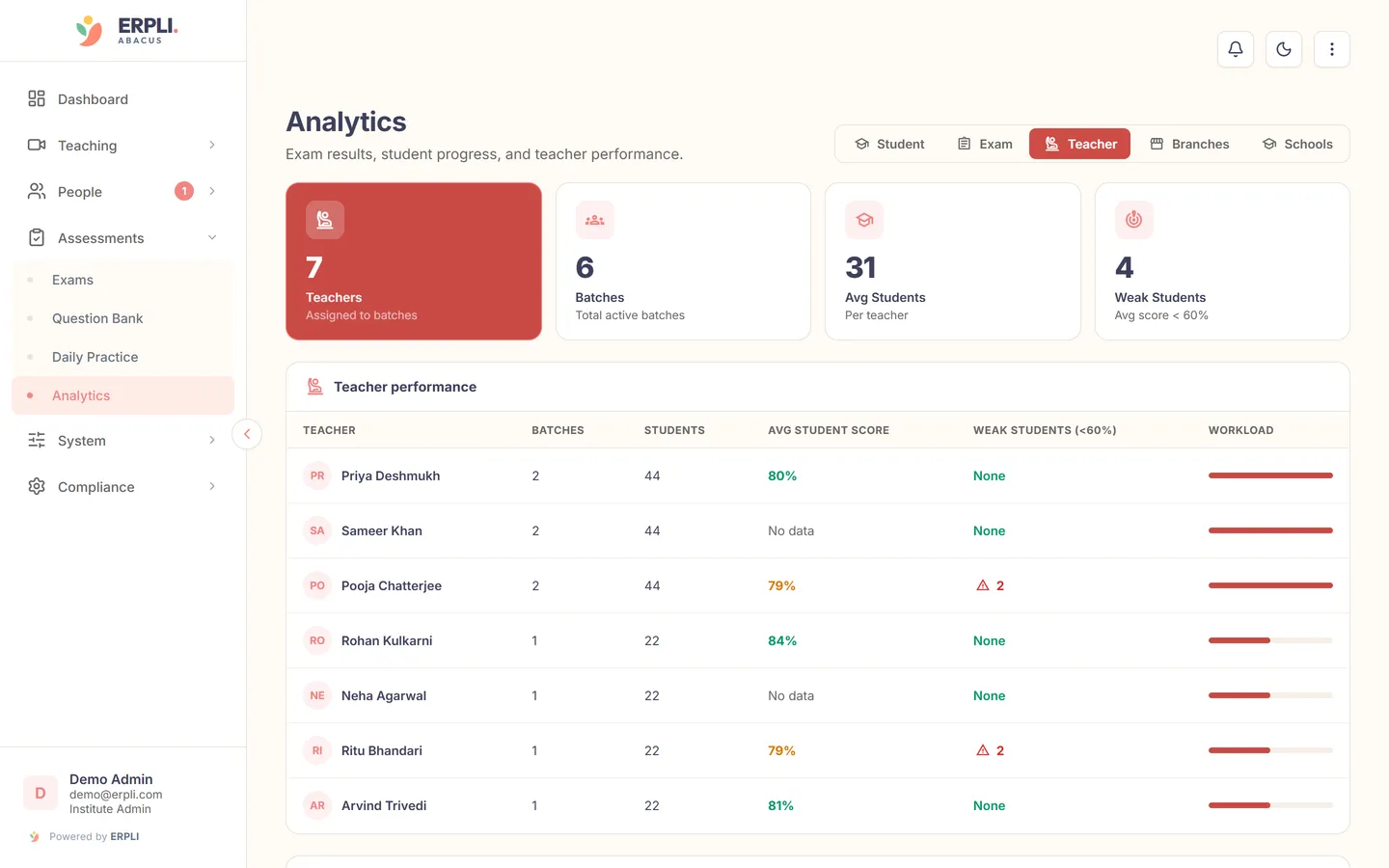Click Arvind Trivedi's workload bar
Viewport: 1389px width, 868px height.
1270,805
